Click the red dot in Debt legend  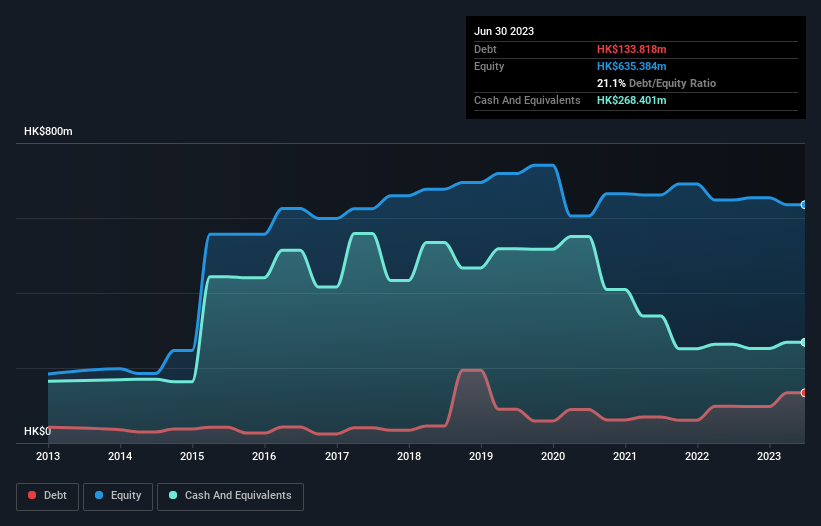point(32,495)
